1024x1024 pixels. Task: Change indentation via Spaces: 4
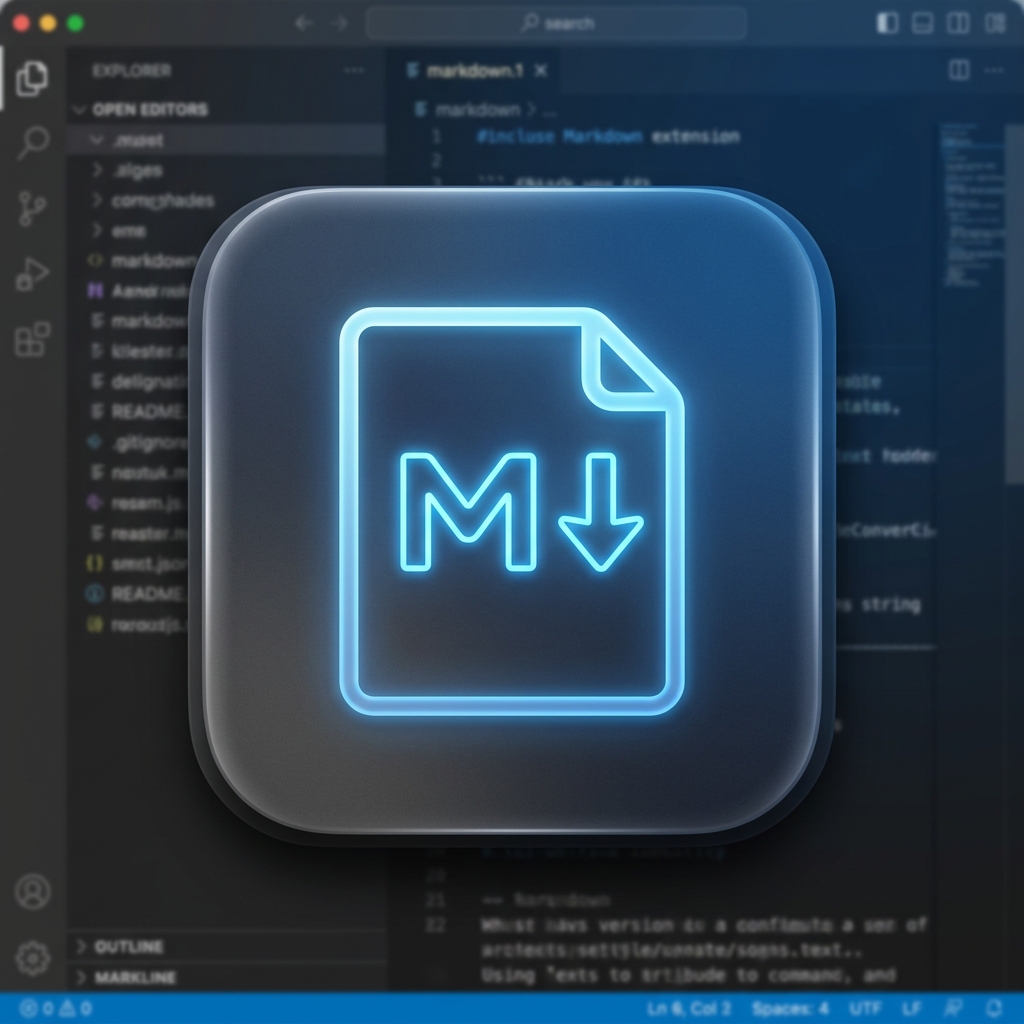tap(790, 1008)
